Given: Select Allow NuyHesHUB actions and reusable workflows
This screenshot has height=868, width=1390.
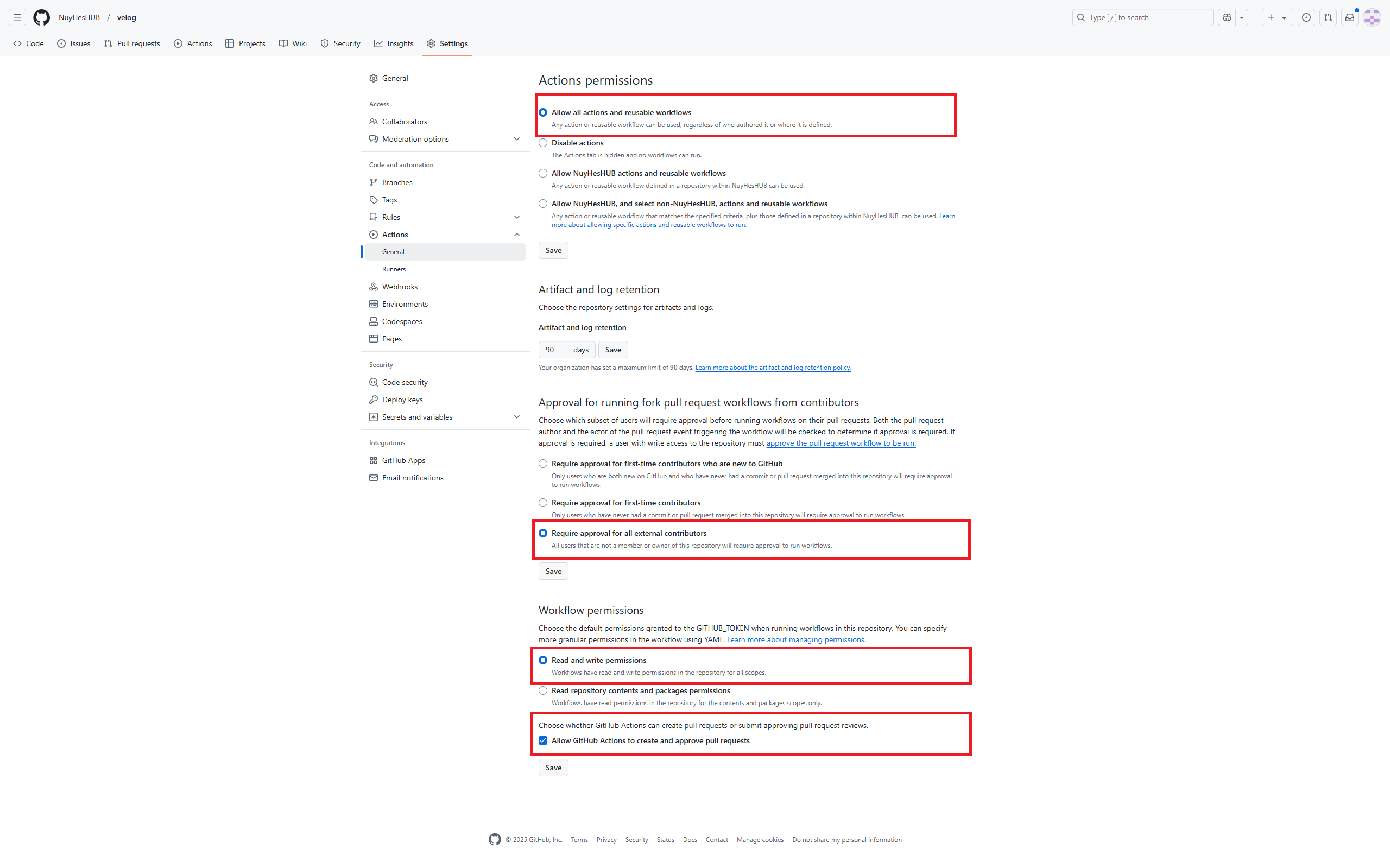Looking at the screenshot, I should tap(542, 173).
